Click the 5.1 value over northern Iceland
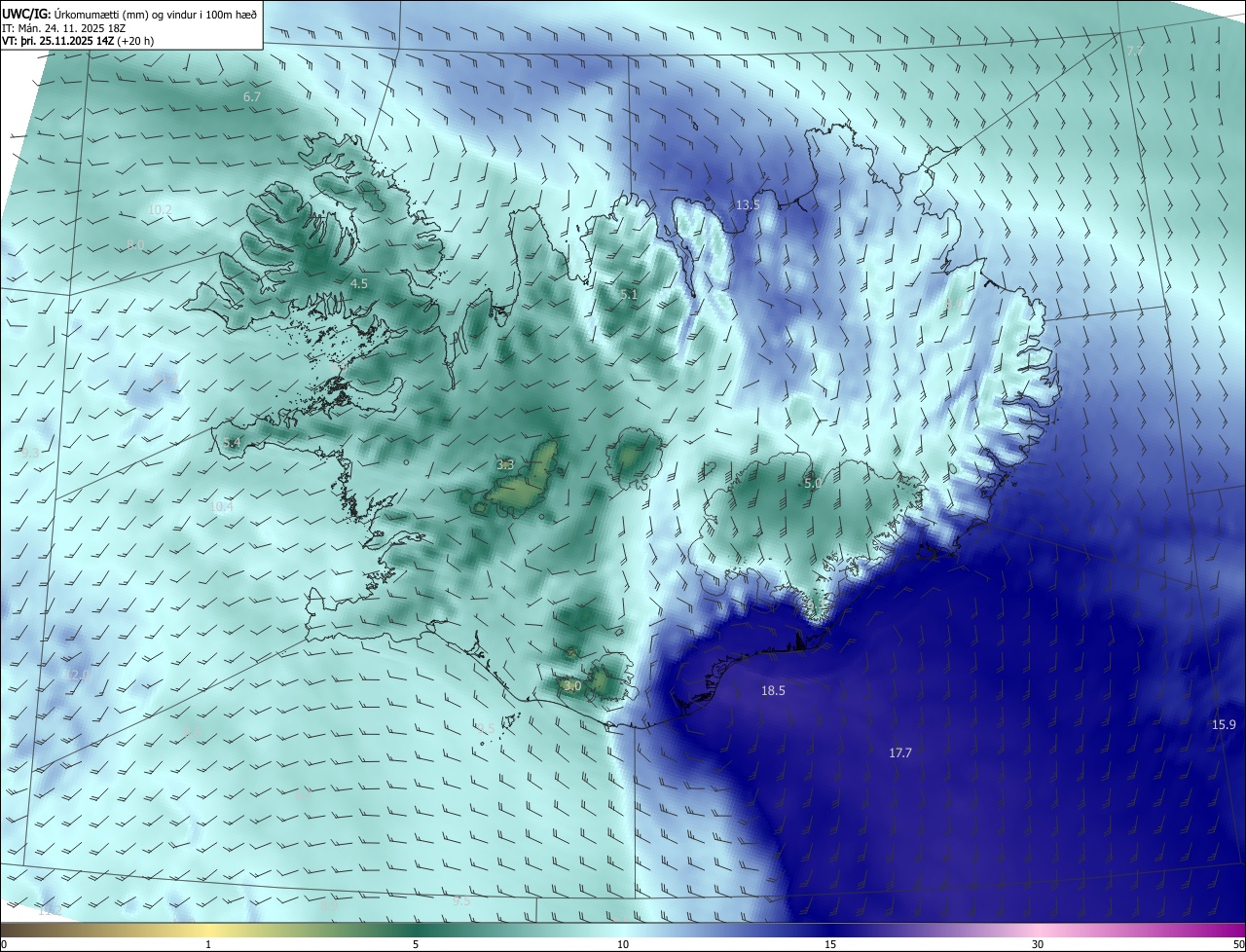 (629, 294)
